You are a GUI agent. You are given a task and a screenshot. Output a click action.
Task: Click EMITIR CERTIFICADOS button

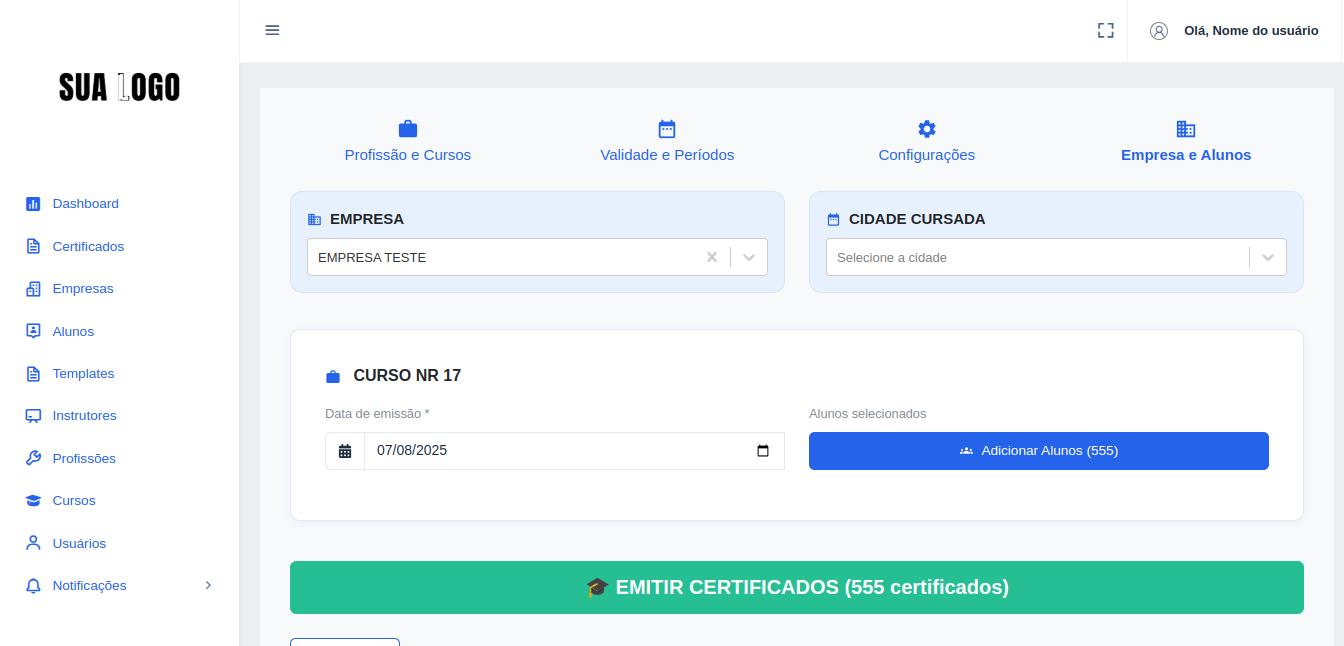pyautogui.click(x=797, y=587)
